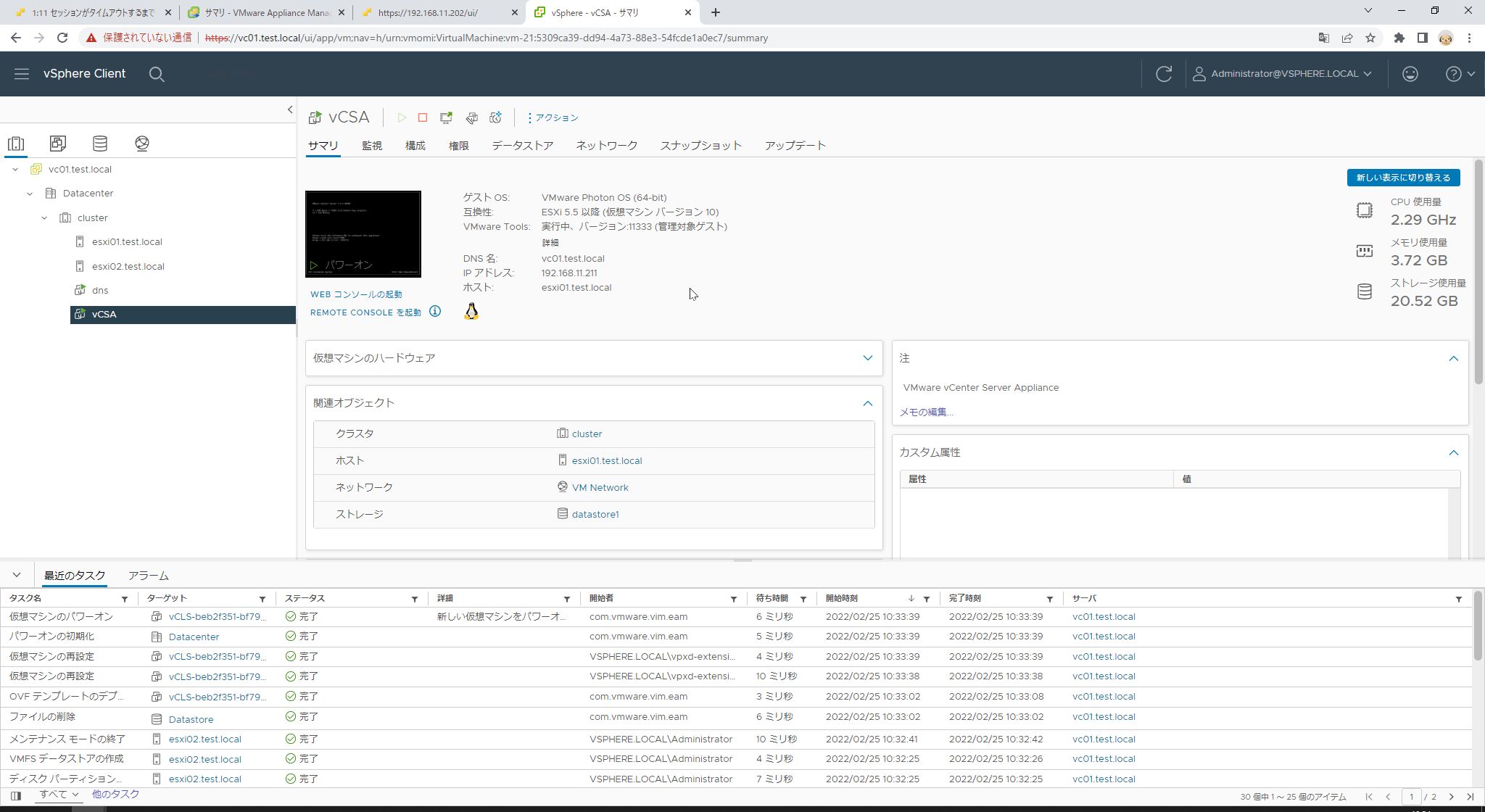Go to next page of tasks
The image size is (1485, 812).
[1451, 797]
